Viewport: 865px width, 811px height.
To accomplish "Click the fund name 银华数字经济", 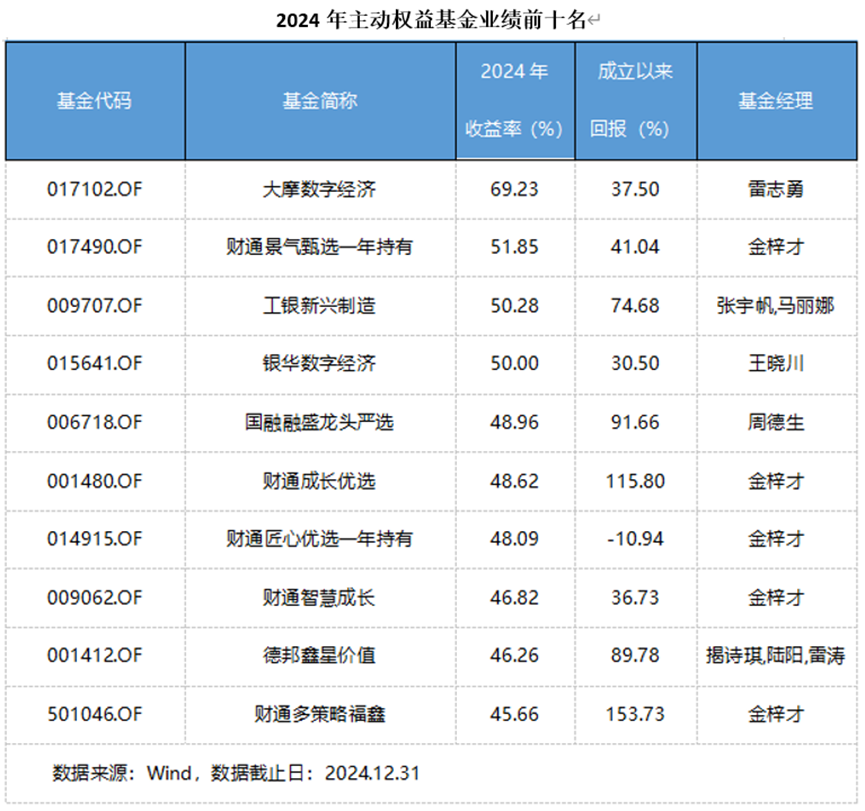I will point(319,364).
